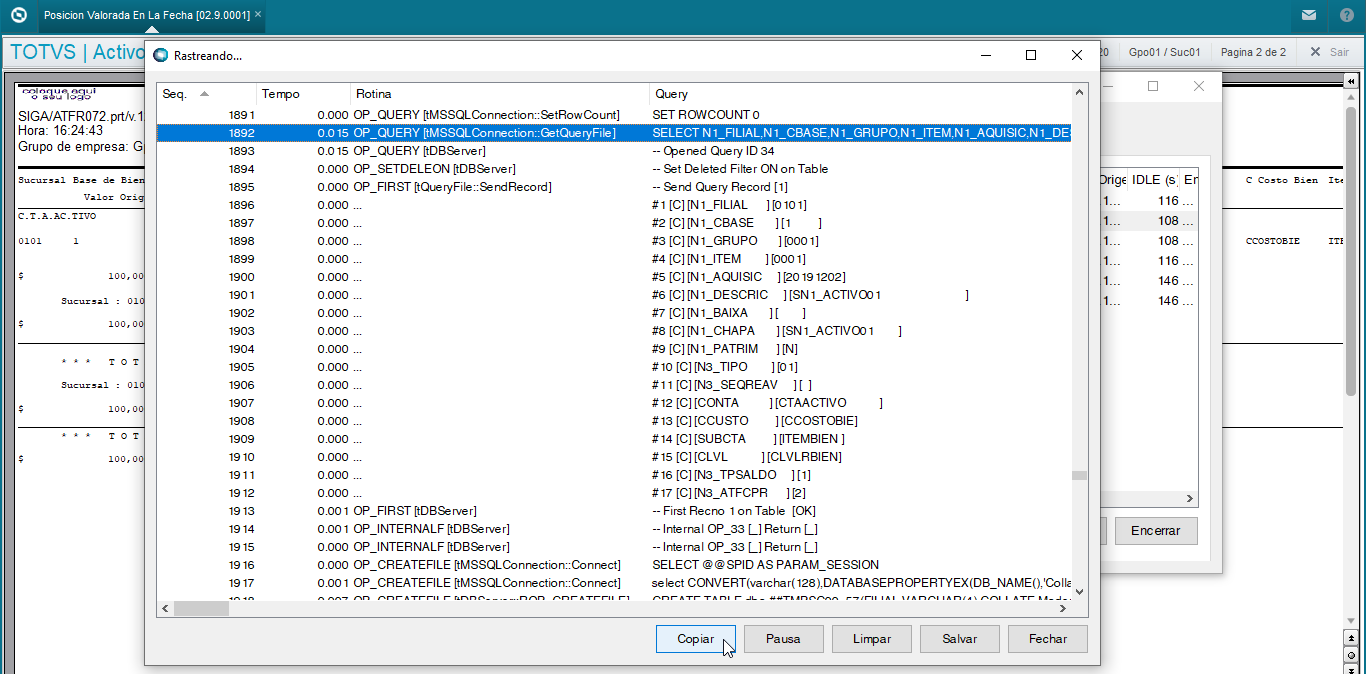Select row with CONTA [CTAACTIVO]

click(x=615, y=403)
